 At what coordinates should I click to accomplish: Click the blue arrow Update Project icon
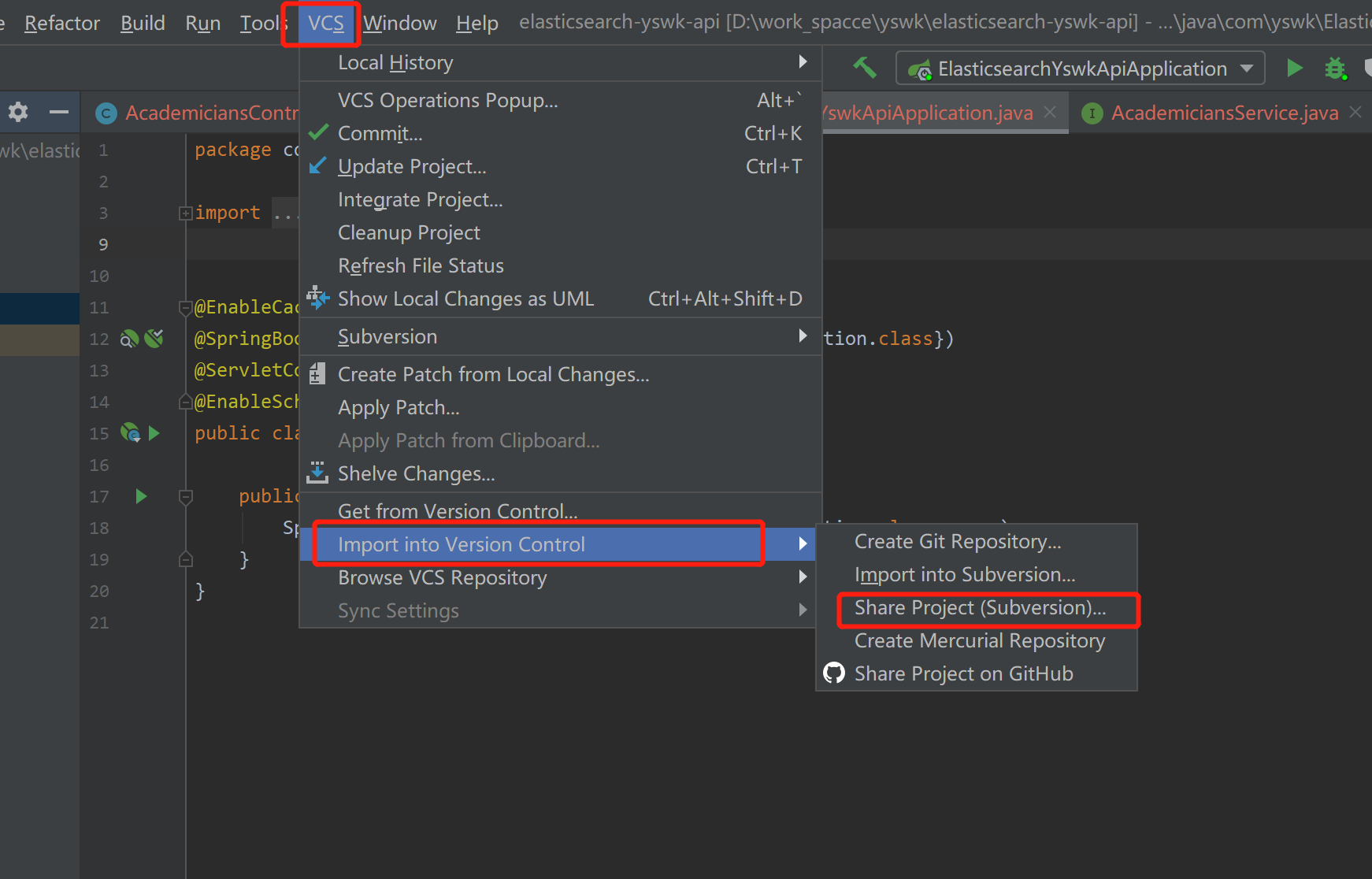tap(317, 165)
